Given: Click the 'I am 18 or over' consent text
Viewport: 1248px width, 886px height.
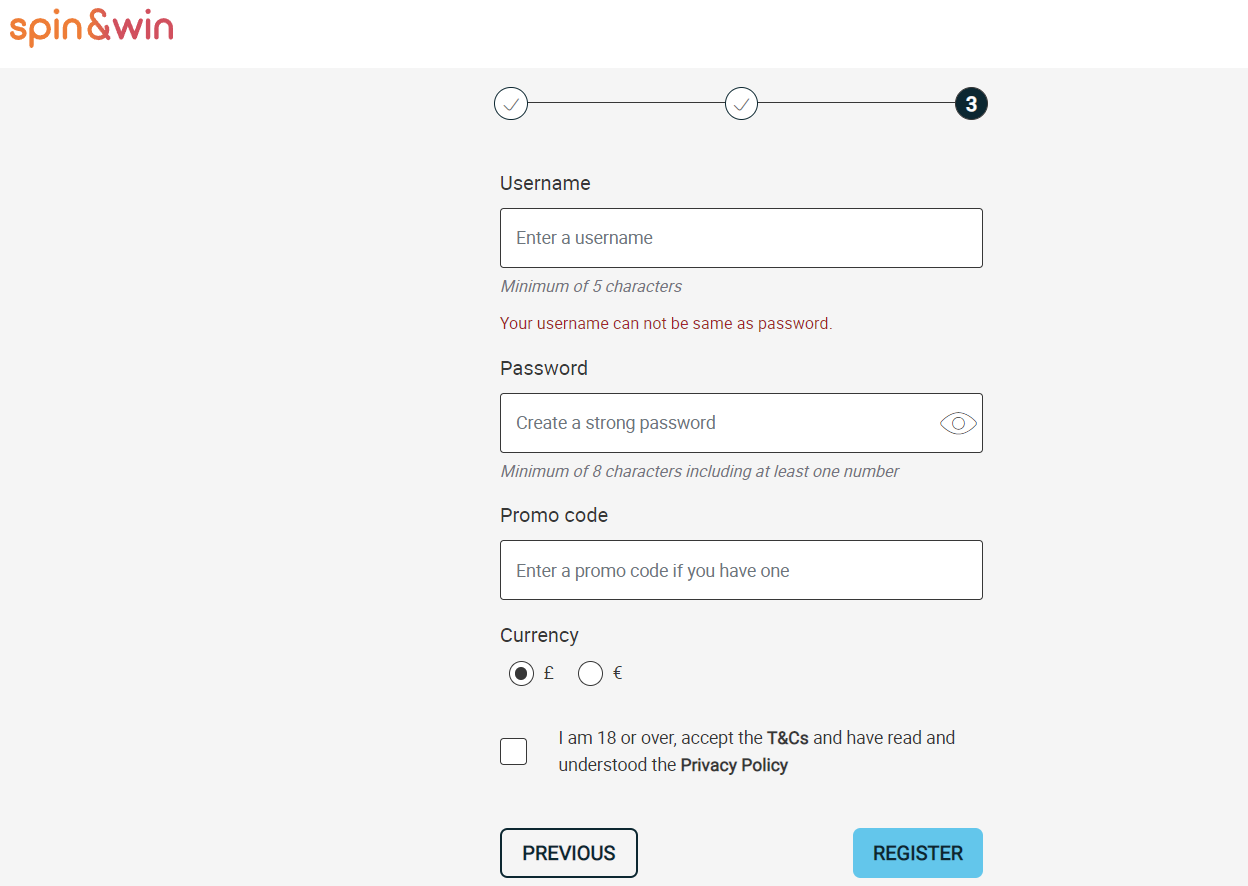Looking at the screenshot, I should coord(757,751).
